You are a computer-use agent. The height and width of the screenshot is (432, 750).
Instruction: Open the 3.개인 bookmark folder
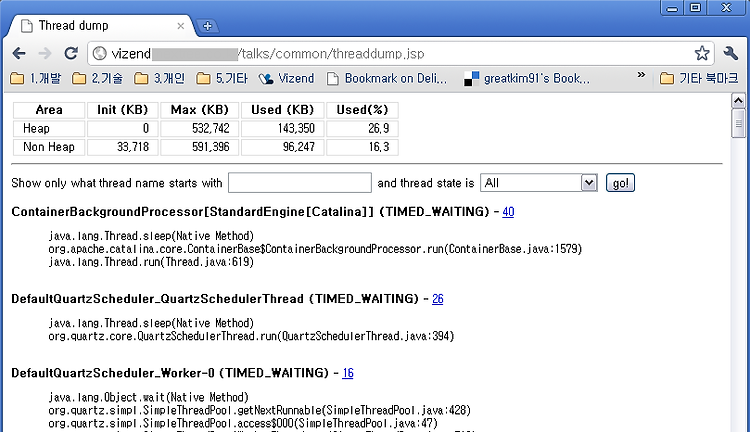(159, 78)
